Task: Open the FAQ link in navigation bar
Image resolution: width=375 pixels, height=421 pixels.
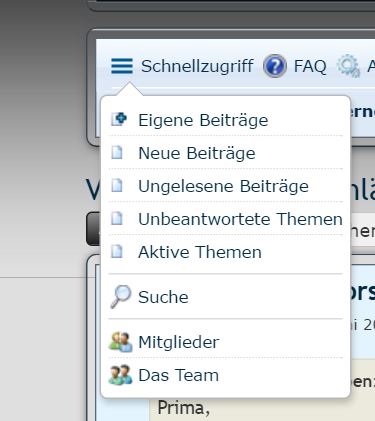Action: [x=310, y=66]
